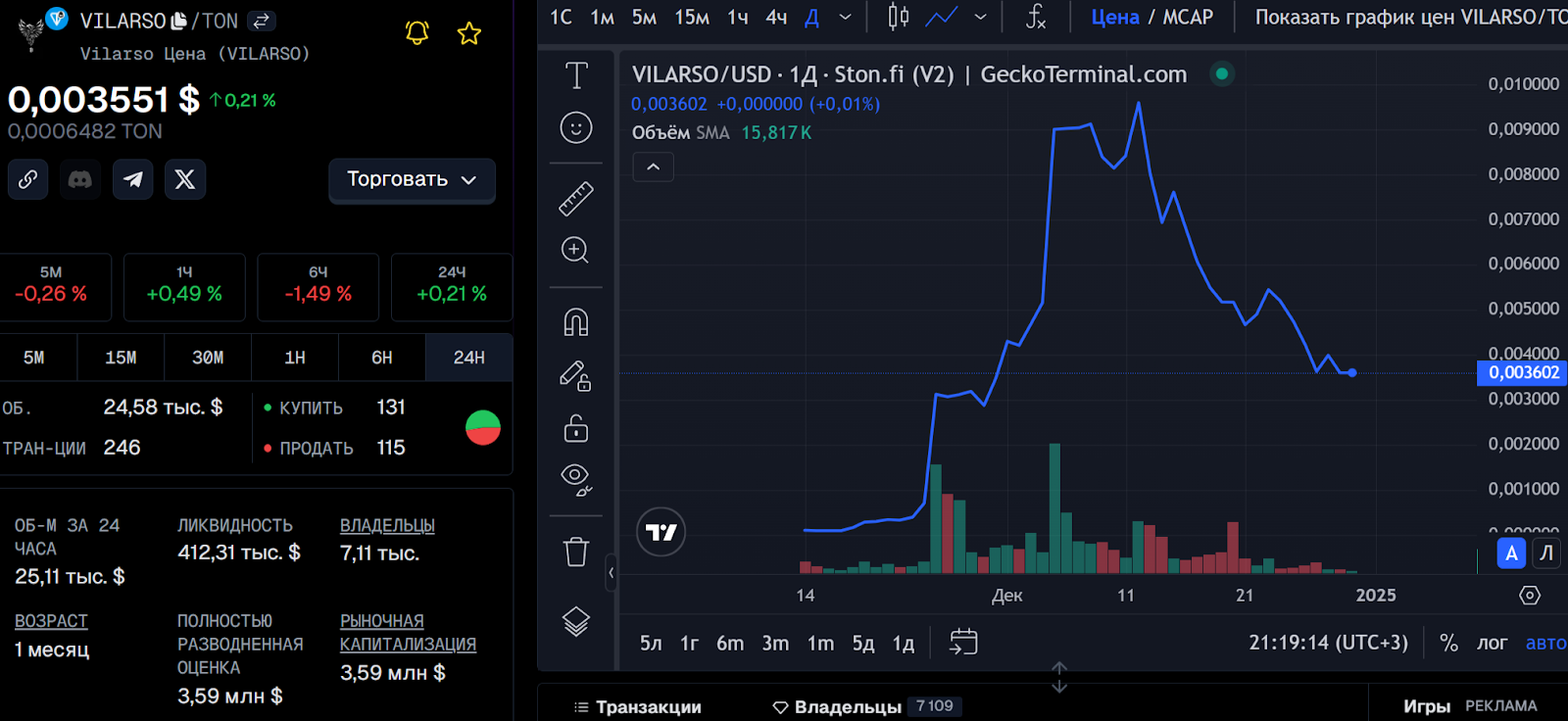Set chart range to 3m
Screen dimensions: 1568x721
coord(775,644)
